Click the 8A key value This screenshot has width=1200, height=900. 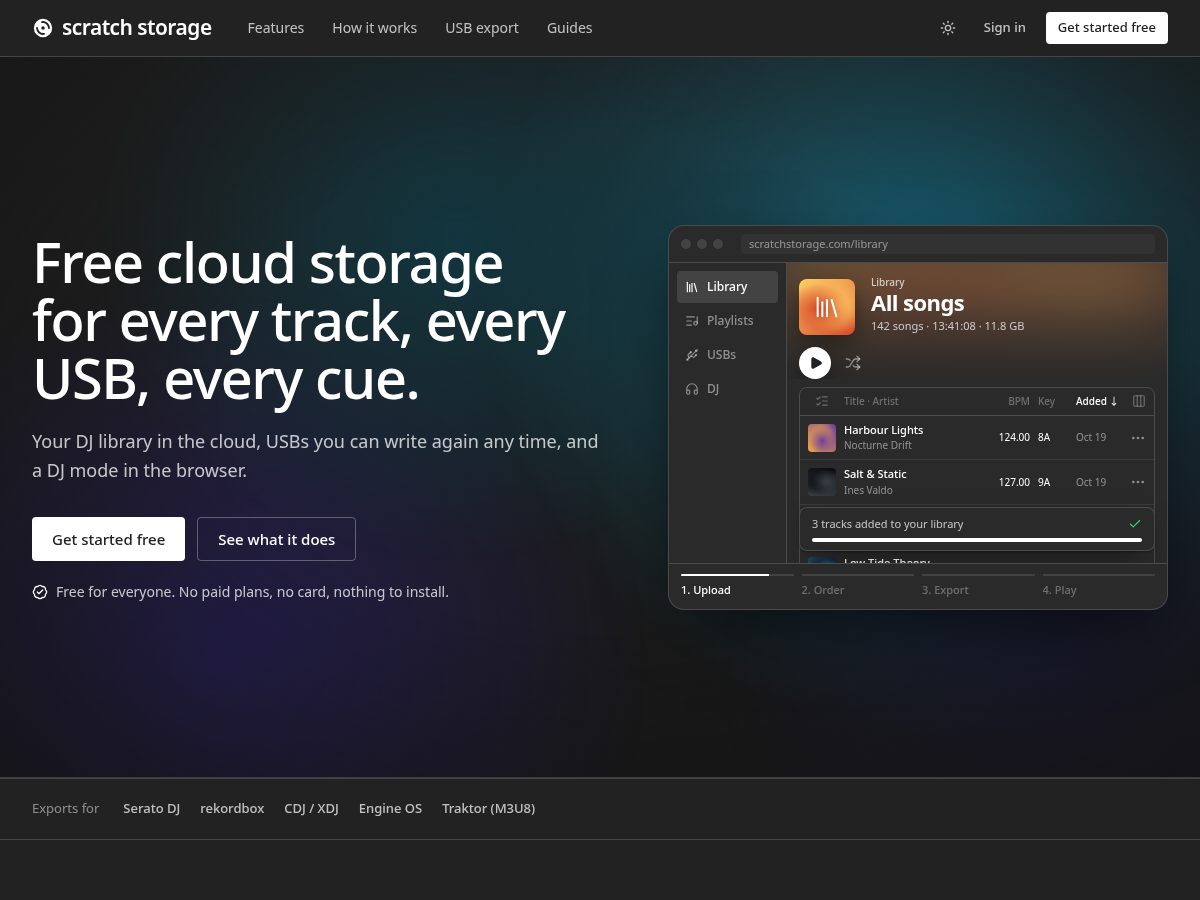[x=1044, y=438]
